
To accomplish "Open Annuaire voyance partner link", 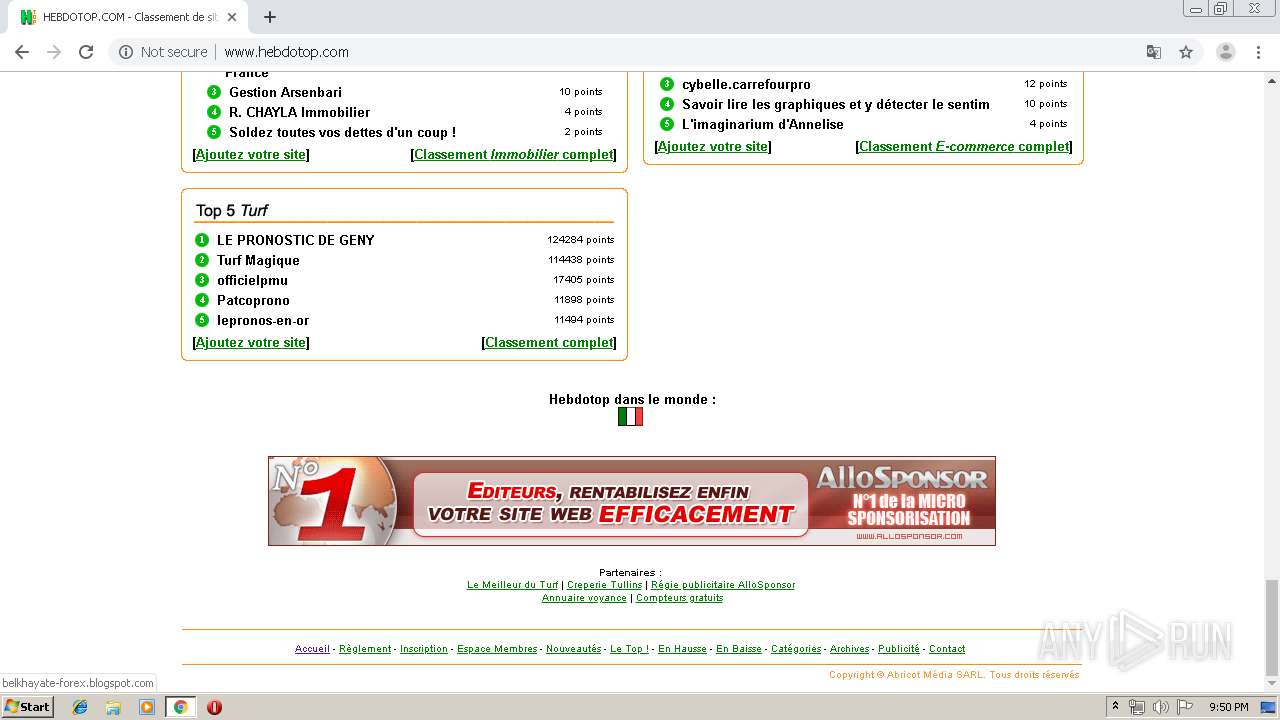I will (x=584, y=598).
